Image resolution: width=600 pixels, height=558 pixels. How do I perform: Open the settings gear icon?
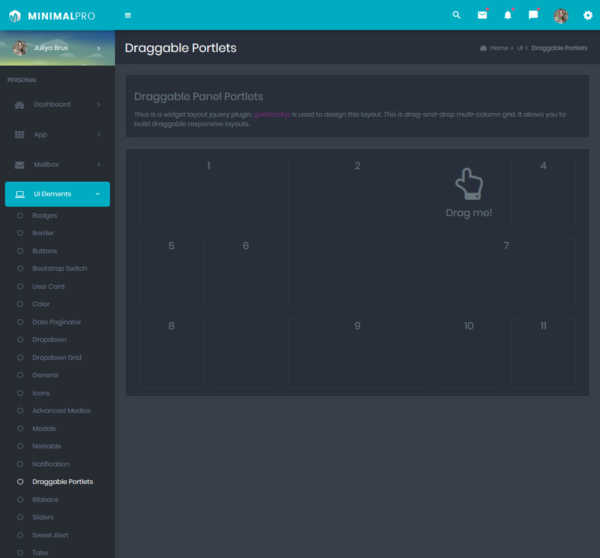coord(588,15)
